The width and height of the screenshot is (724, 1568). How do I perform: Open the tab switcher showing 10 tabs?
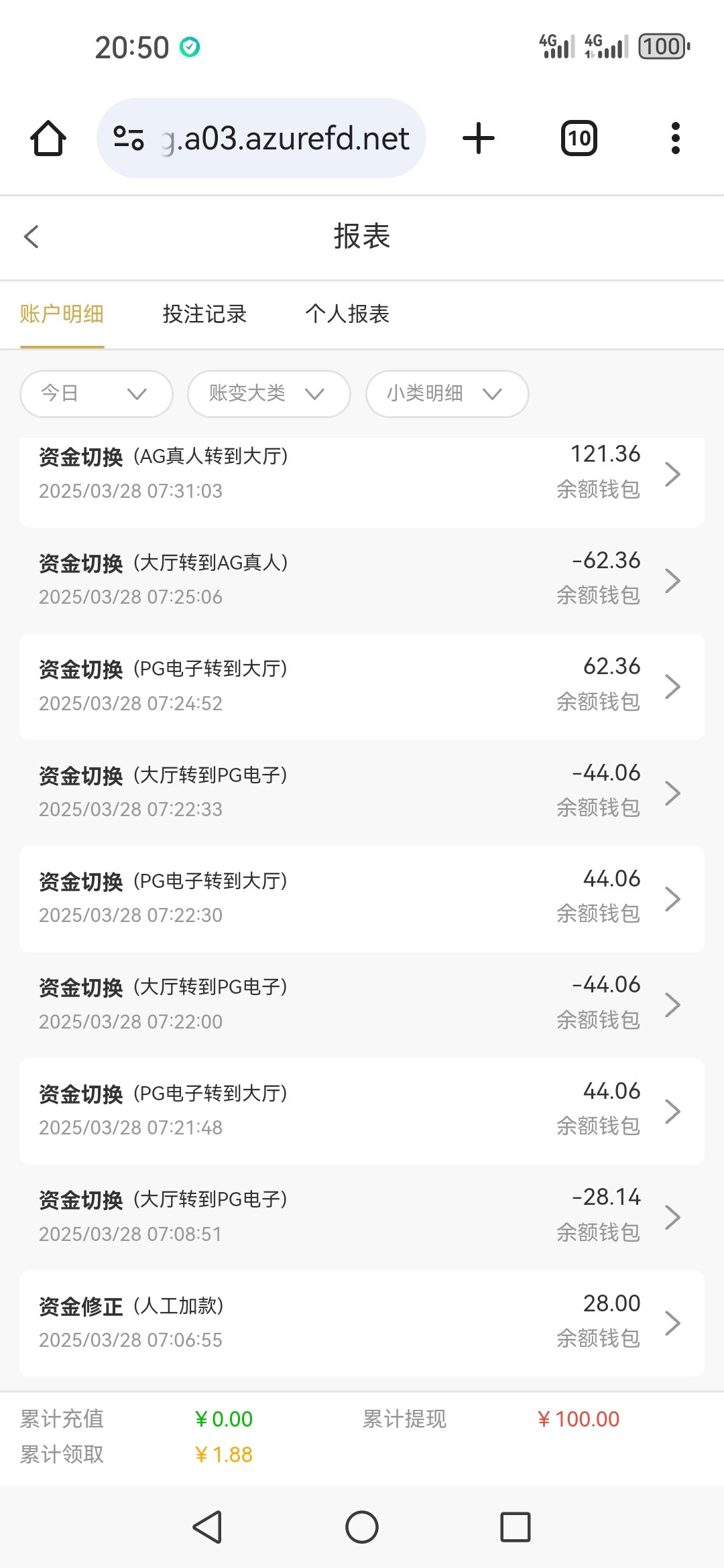[x=579, y=139]
